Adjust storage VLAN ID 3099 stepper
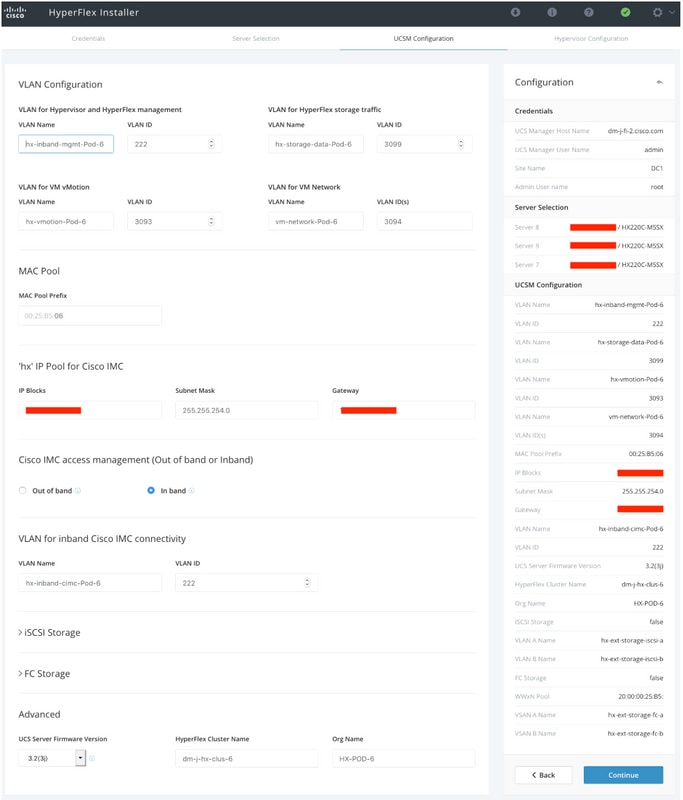Screen dimensions: 683x800 pos(461,144)
